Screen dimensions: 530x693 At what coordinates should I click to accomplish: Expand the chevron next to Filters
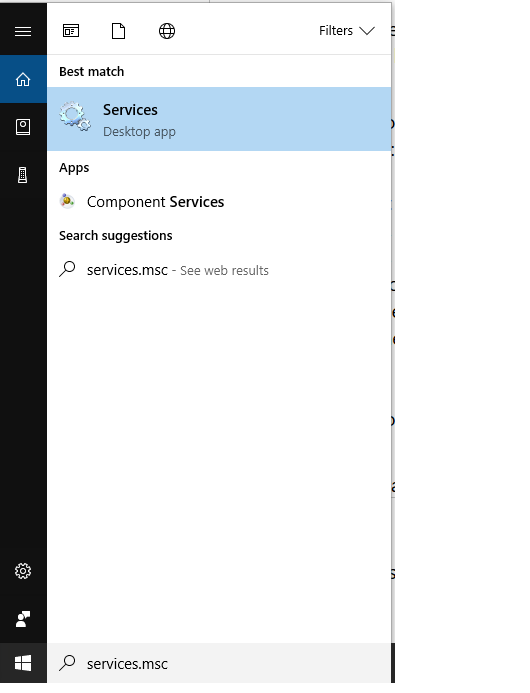367,30
